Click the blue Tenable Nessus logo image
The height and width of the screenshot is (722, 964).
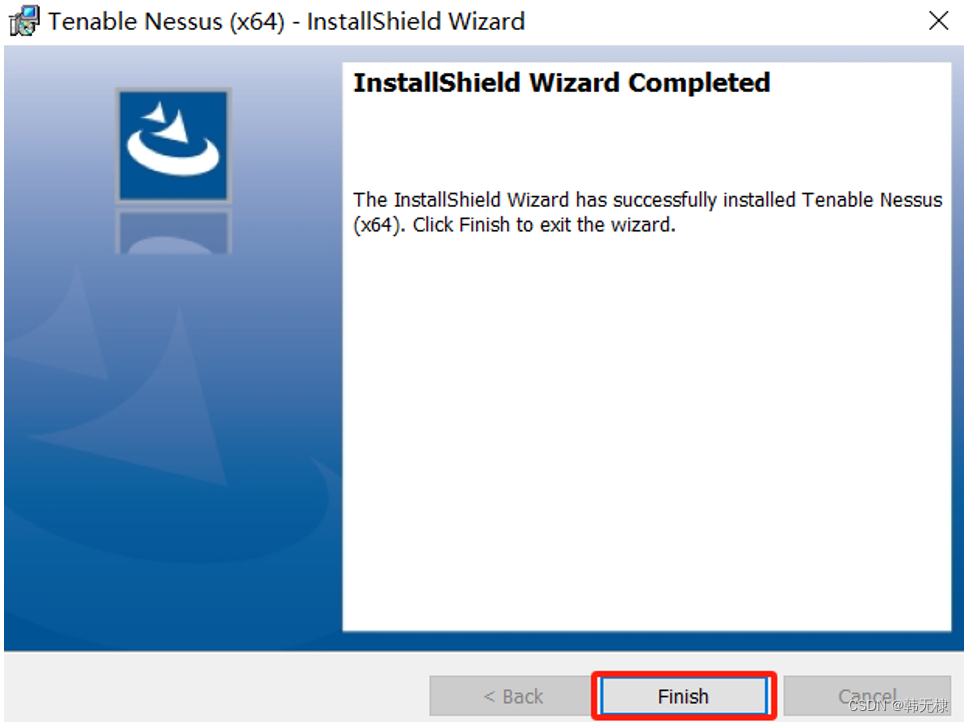[173, 145]
